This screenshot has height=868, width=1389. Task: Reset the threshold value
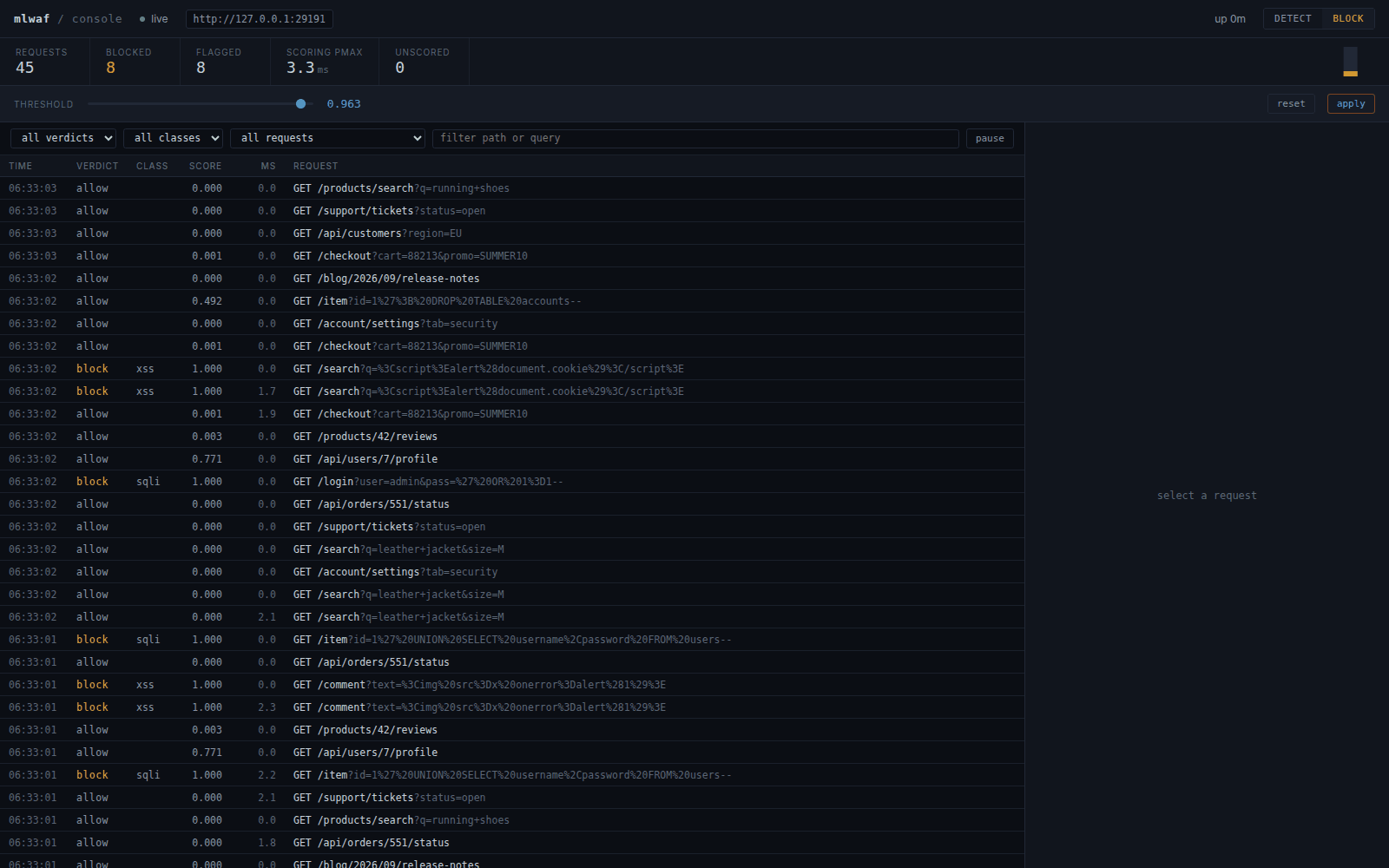tap(1291, 104)
